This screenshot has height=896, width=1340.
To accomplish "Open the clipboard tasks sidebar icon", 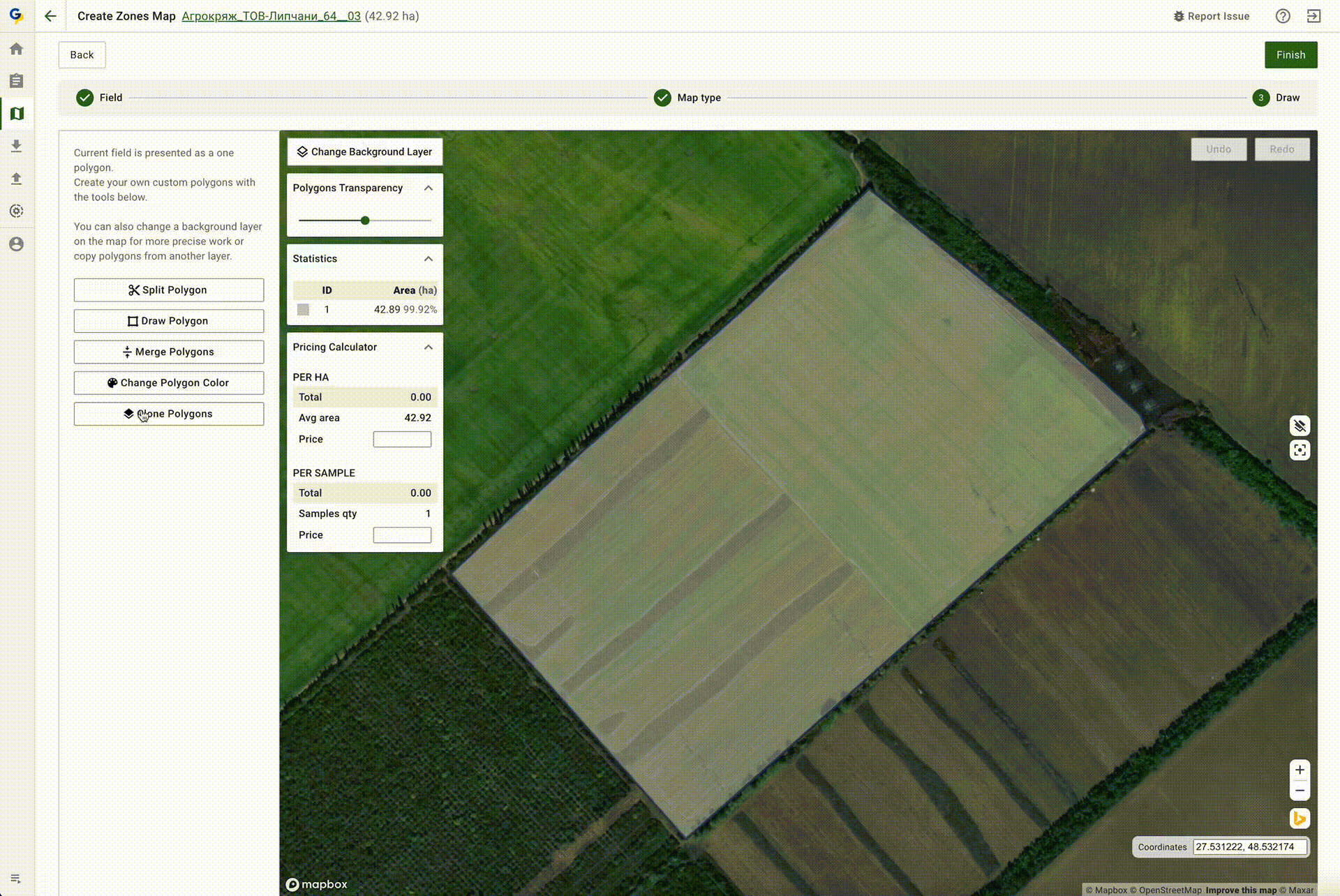I will [x=17, y=81].
